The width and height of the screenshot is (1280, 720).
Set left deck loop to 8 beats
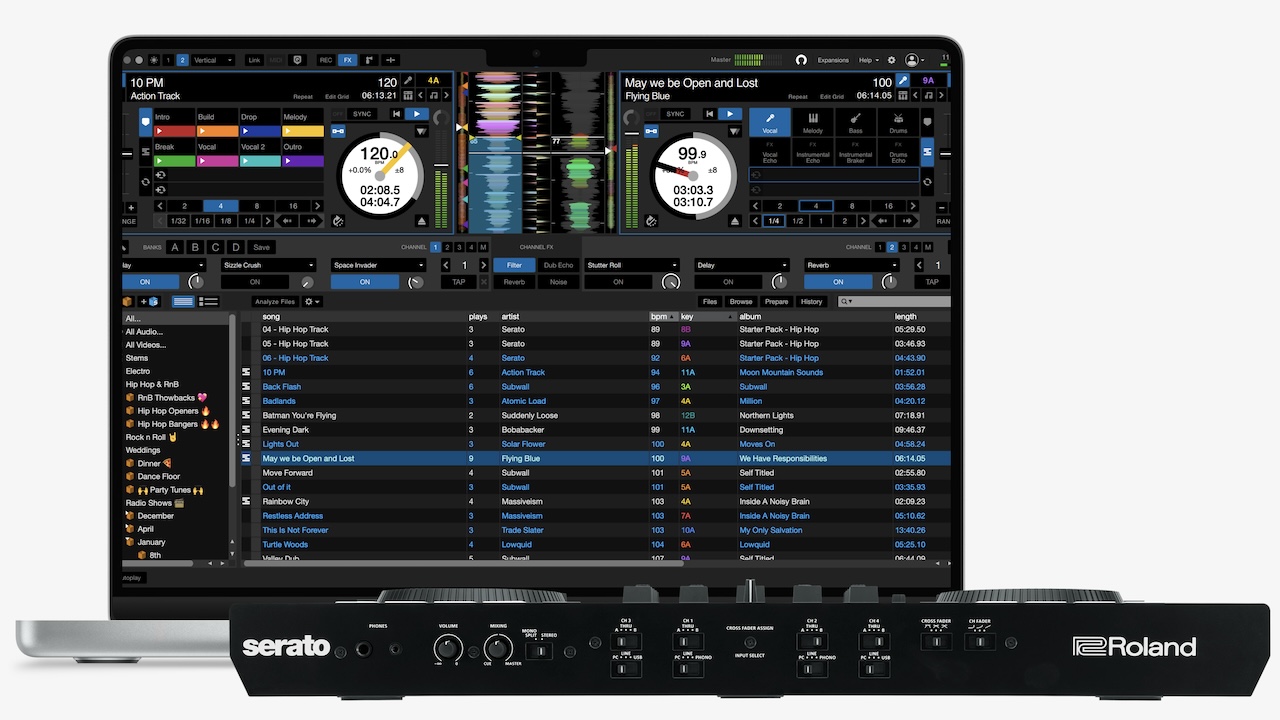click(256, 206)
